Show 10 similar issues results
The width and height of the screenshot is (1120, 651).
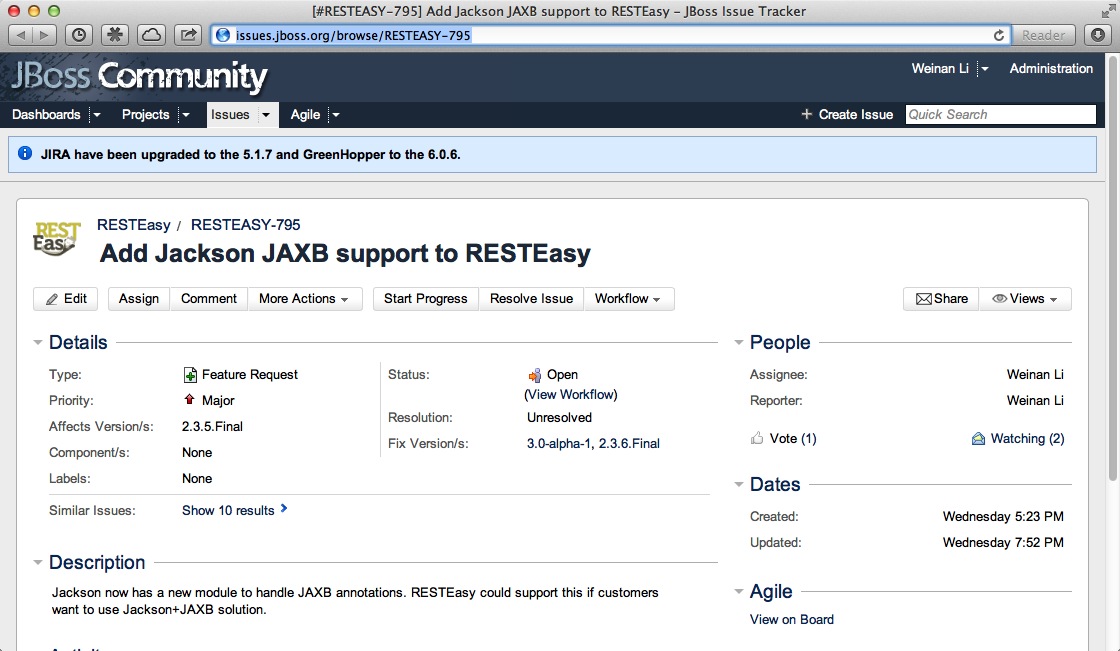point(228,510)
